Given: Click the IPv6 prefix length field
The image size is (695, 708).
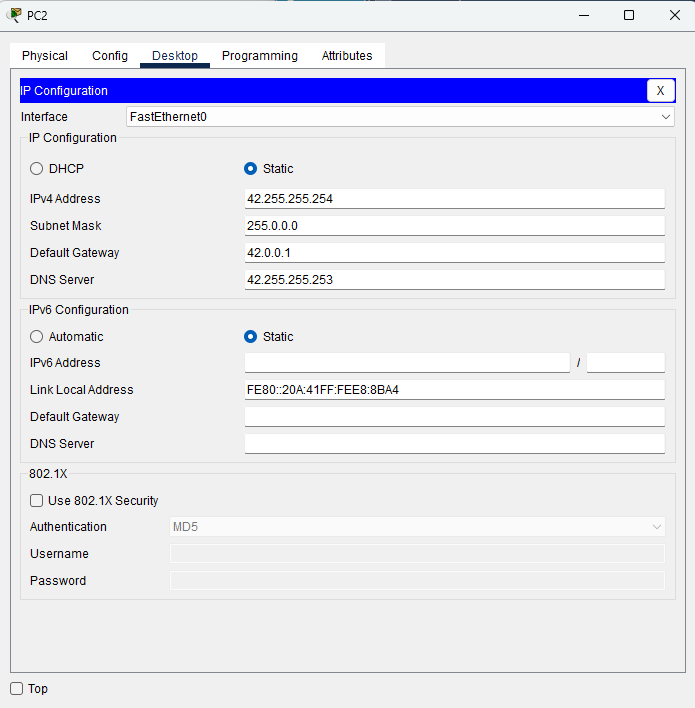Looking at the screenshot, I should click(625, 363).
